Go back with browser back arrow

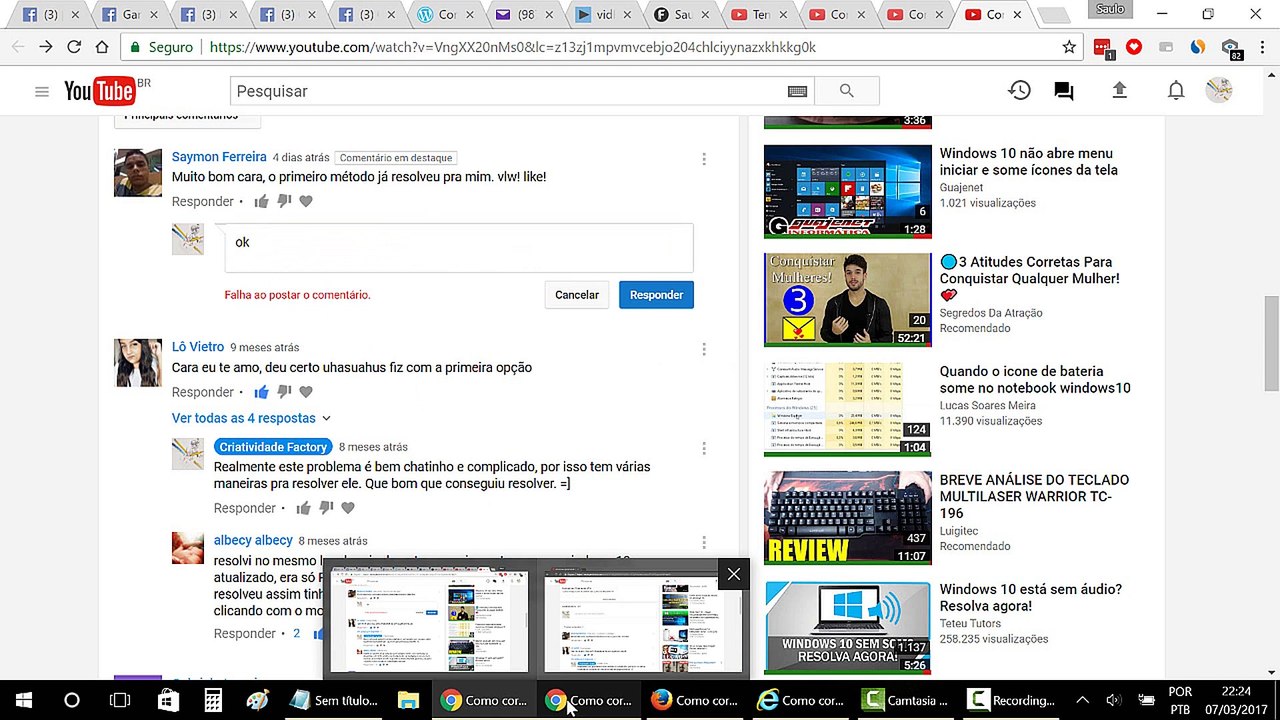[17, 47]
